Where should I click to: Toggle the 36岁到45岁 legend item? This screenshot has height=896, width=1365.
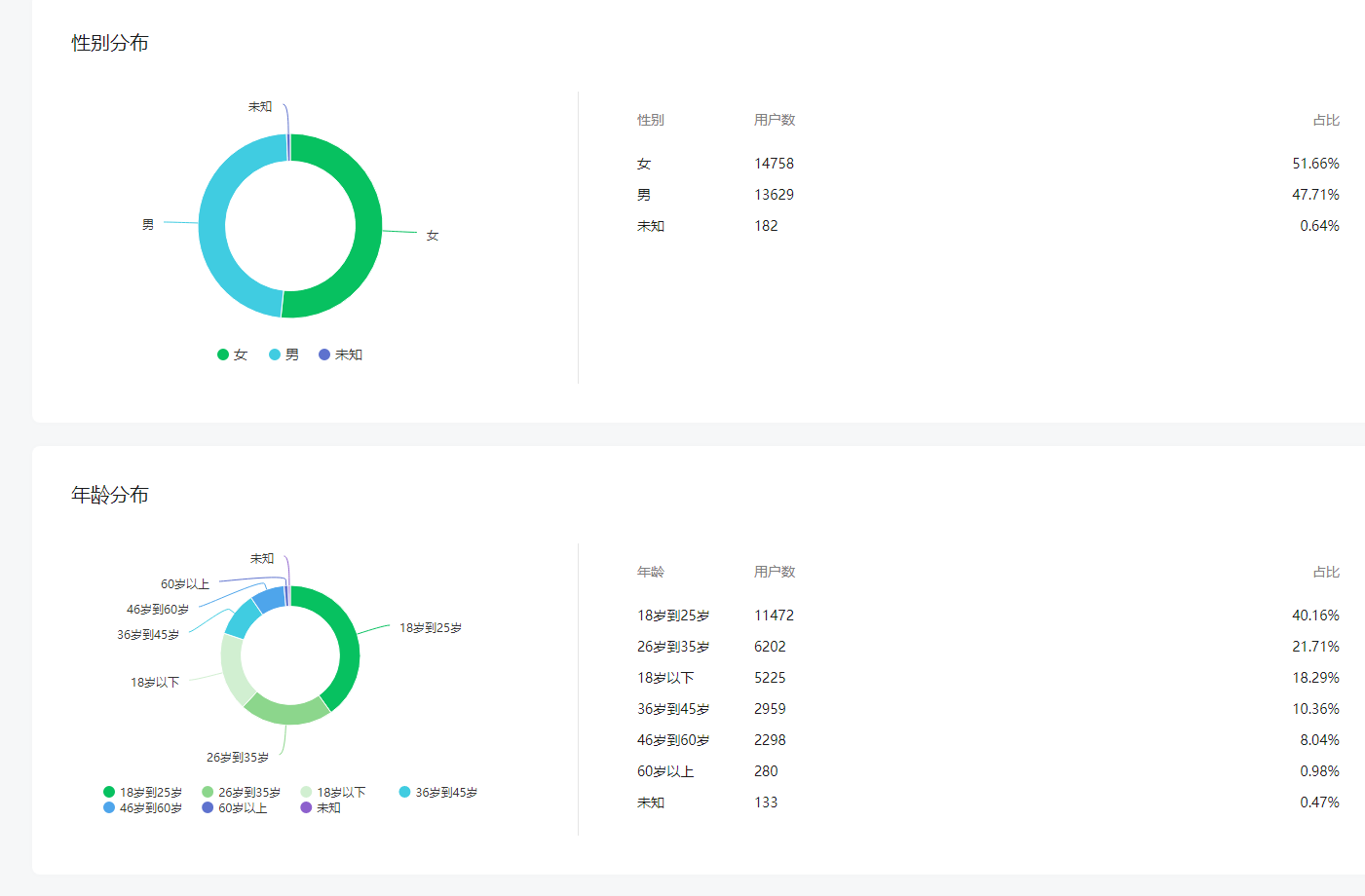438,792
